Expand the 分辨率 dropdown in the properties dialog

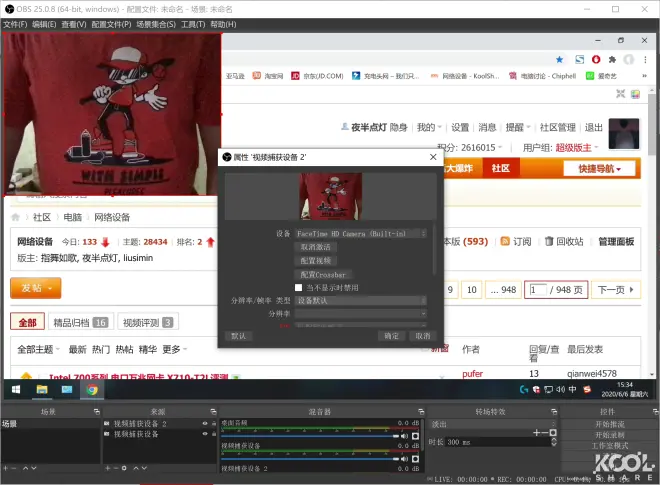click(x=361, y=314)
